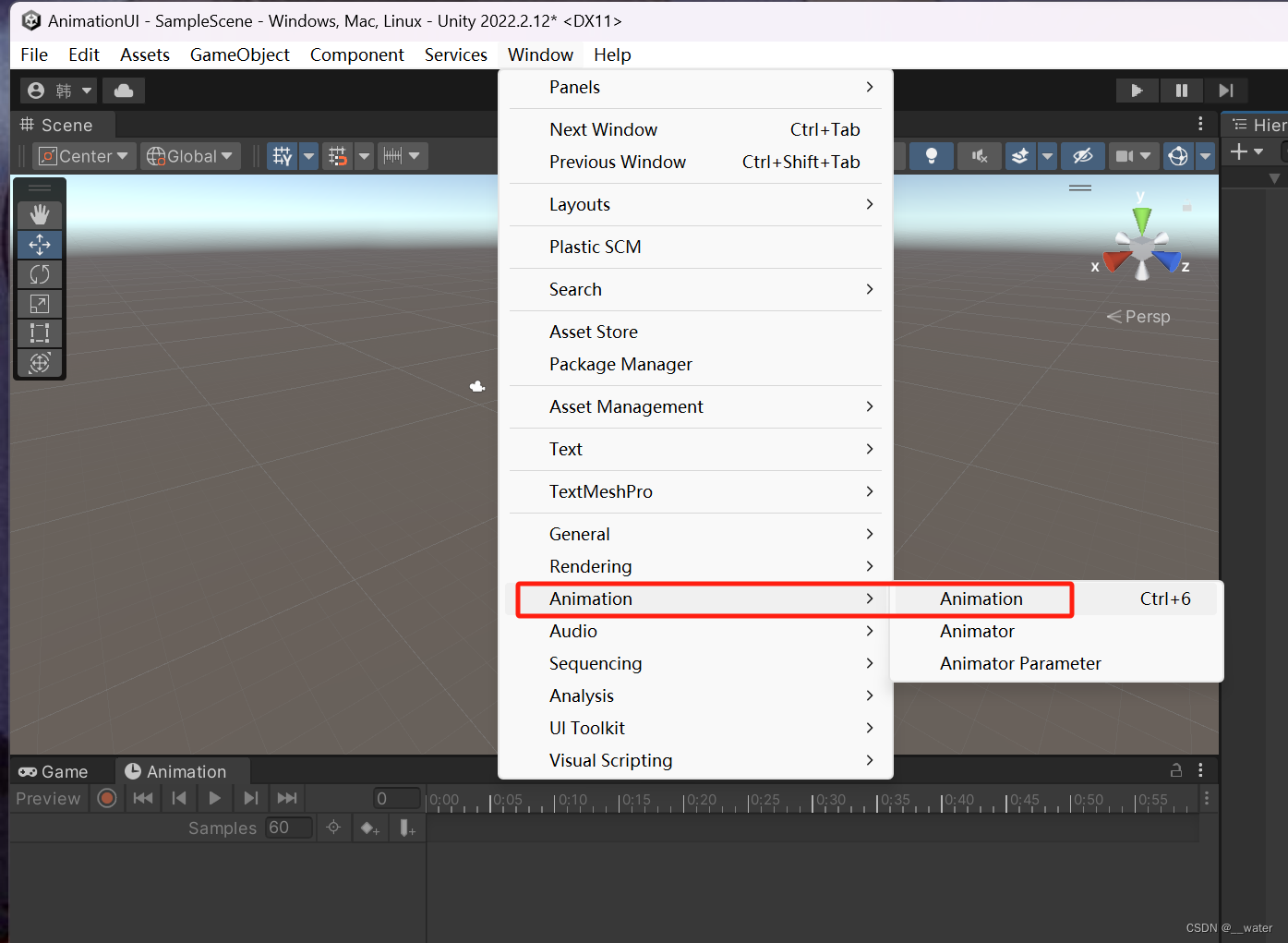Open Gizmos dropdown arrow
The width and height of the screenshot is (1288, 943).
coord(1205,156)
